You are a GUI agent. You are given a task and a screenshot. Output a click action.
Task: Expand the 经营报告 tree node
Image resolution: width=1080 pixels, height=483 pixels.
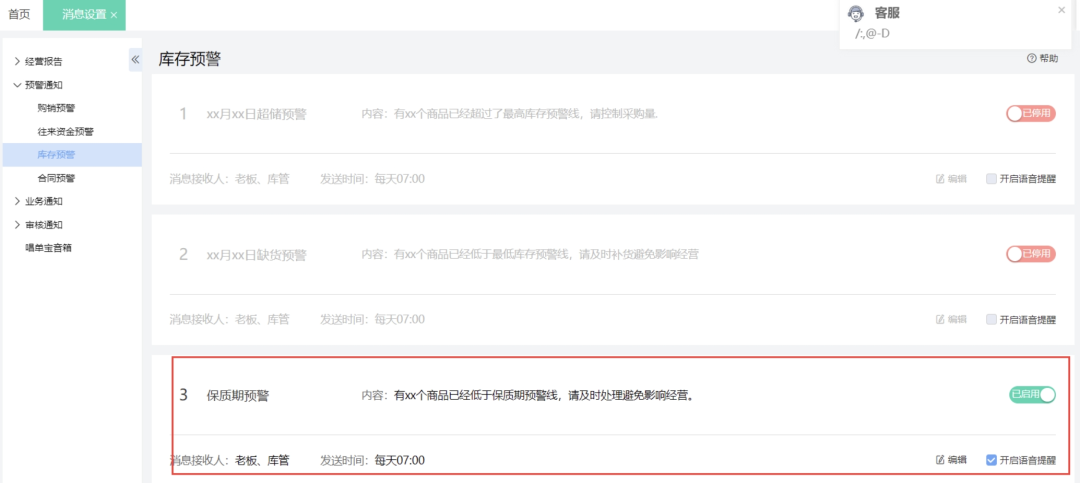tap(17, 62)
